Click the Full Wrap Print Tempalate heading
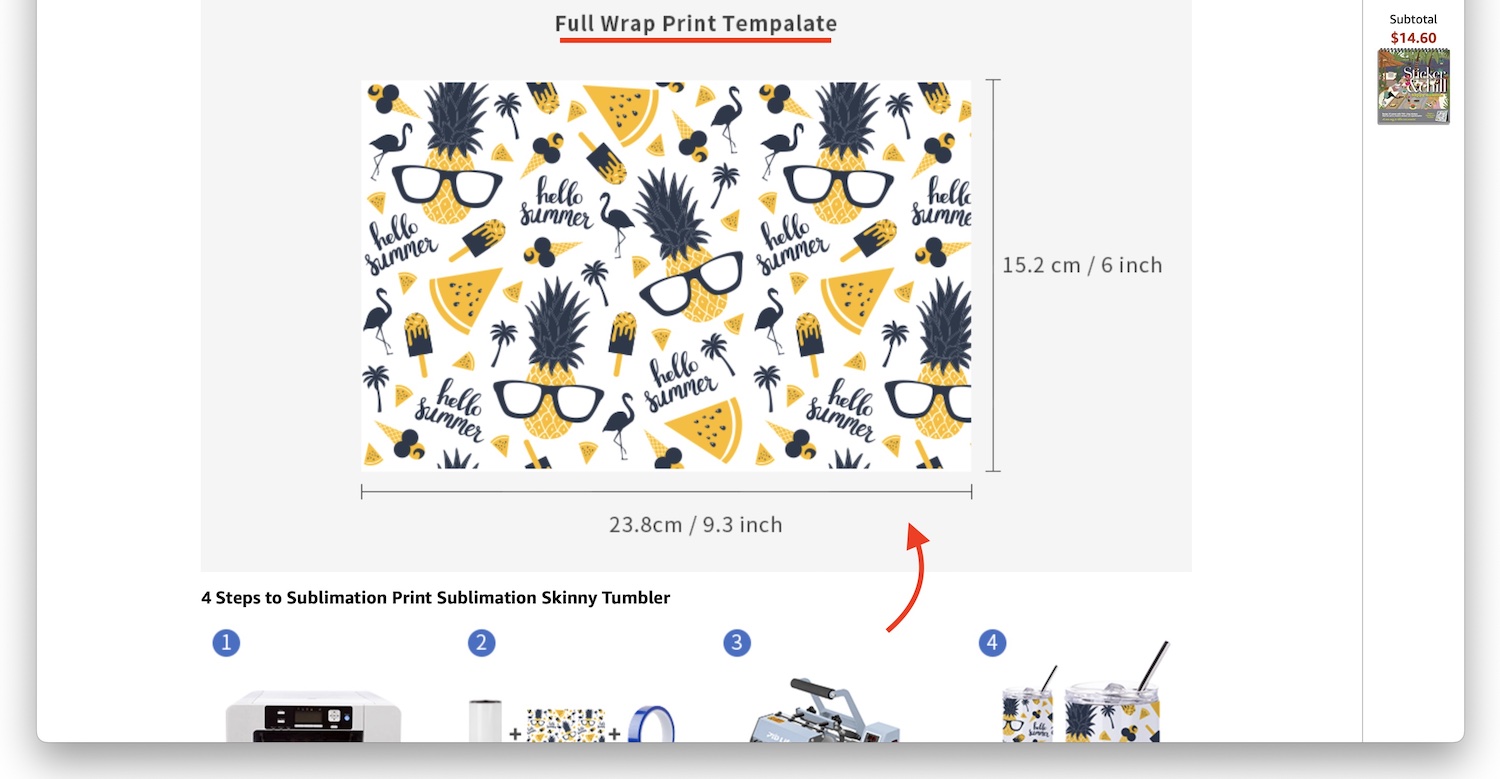This screenshot has width=1500, height=779. [696, 23]
